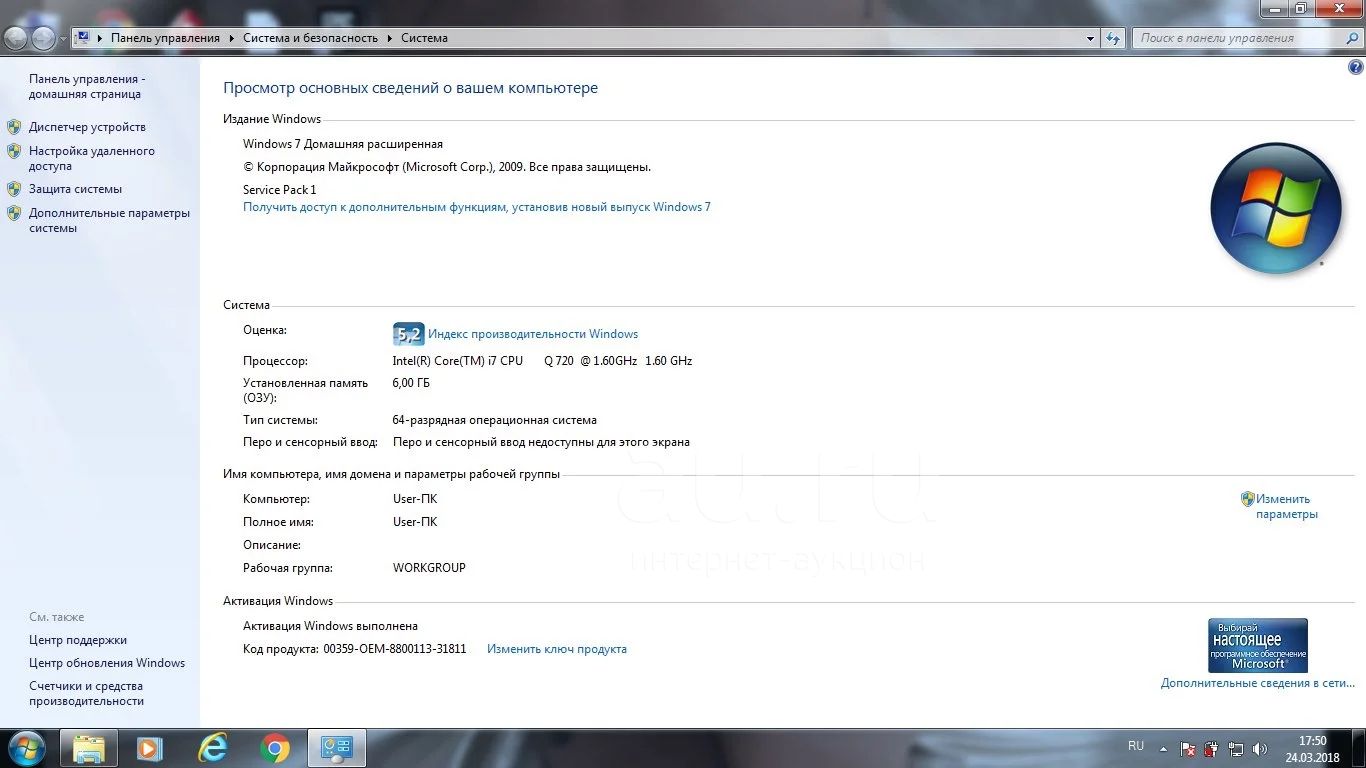Open Настройка удаленного доступа
1366x768 pixels.
[x=91, y=158]
